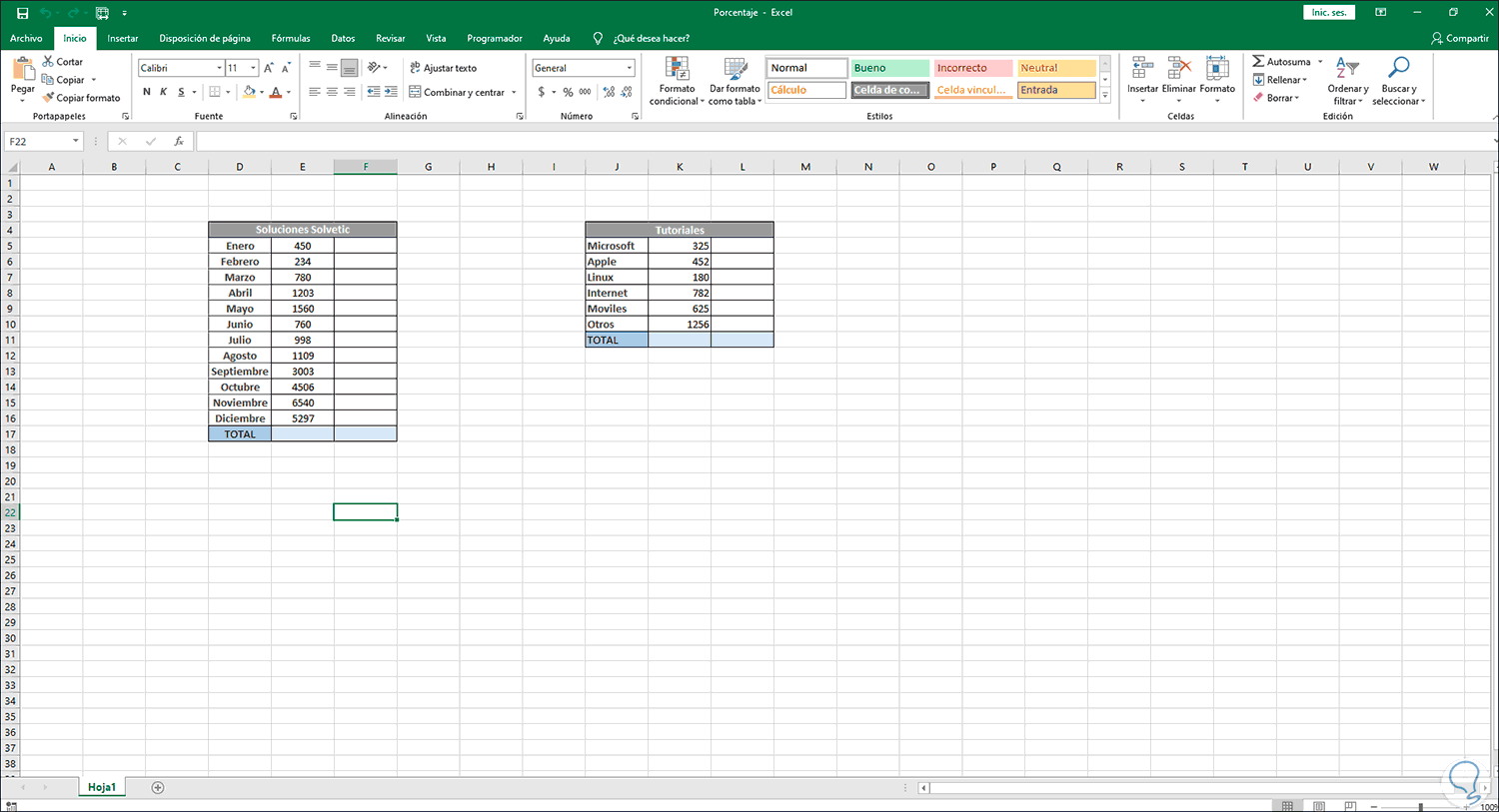Screen dimensions: 1499x812
Task: Add a new sheet with the plus icon
Action: pyautogui.click(x=157, y=788)
